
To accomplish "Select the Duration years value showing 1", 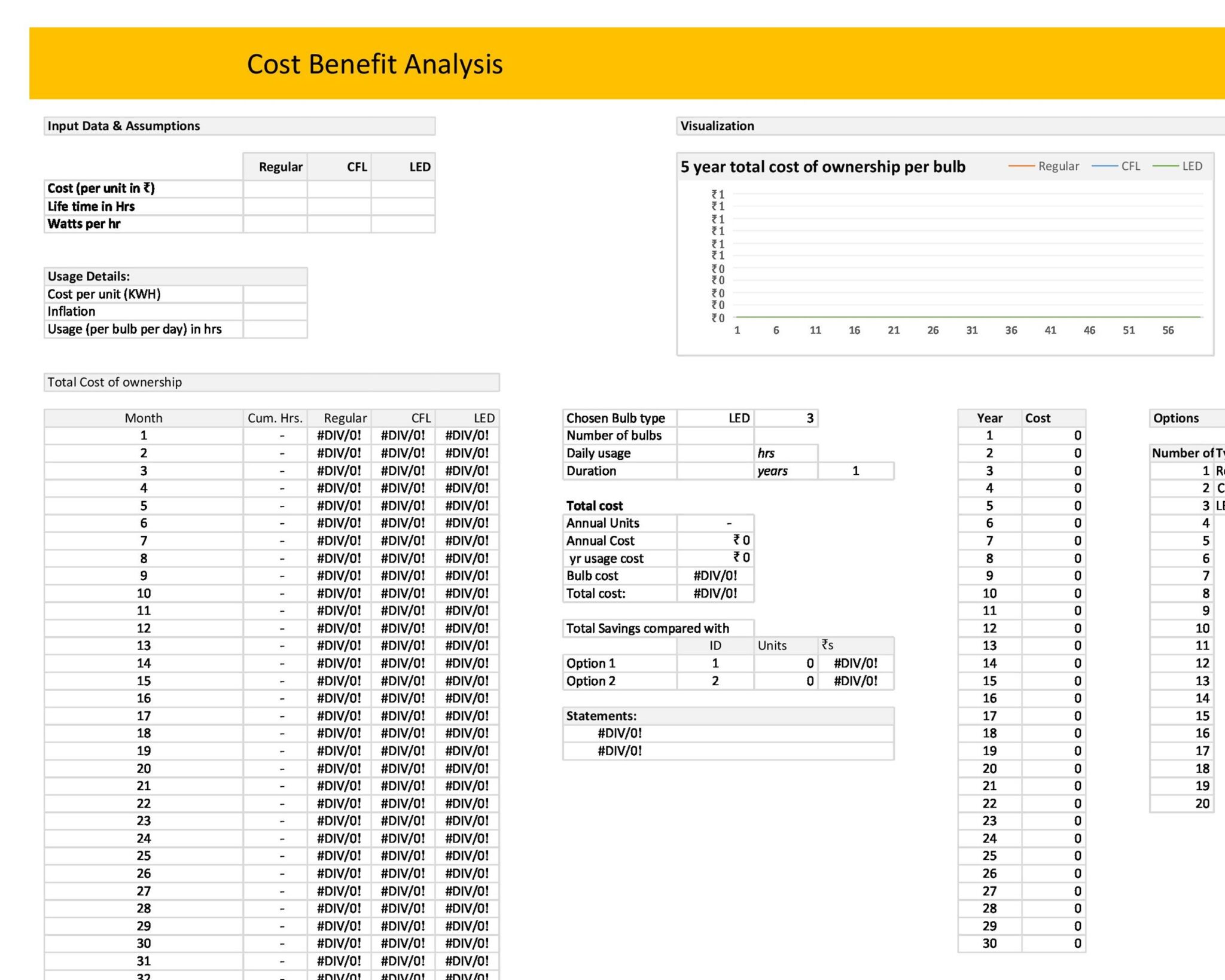I will (x=855, y=471).
